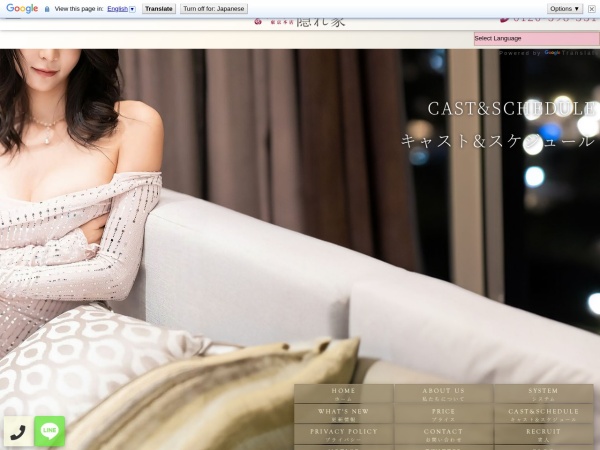Close the Google Translate bar
The image size is (600, 450).
[592, 9]
